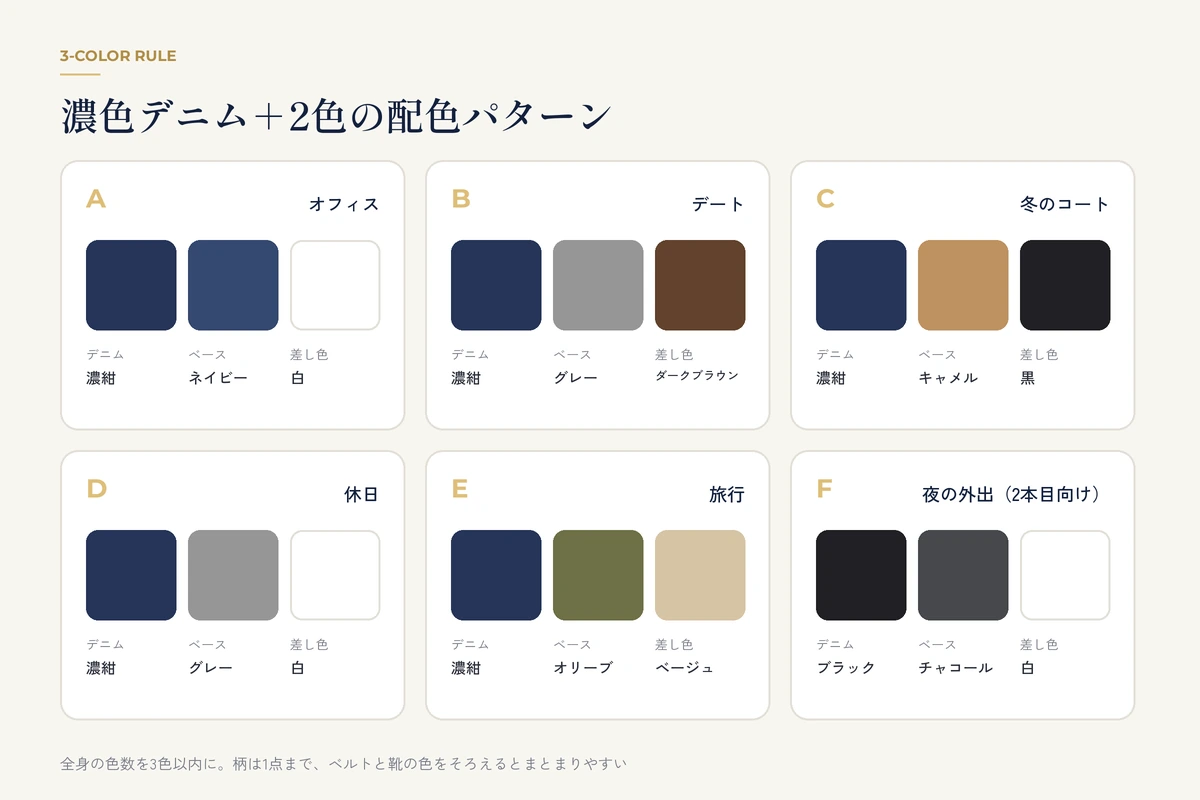Select the navy base swatch in card A
The image size is (1200, 800).
click(x=233, y=285)
